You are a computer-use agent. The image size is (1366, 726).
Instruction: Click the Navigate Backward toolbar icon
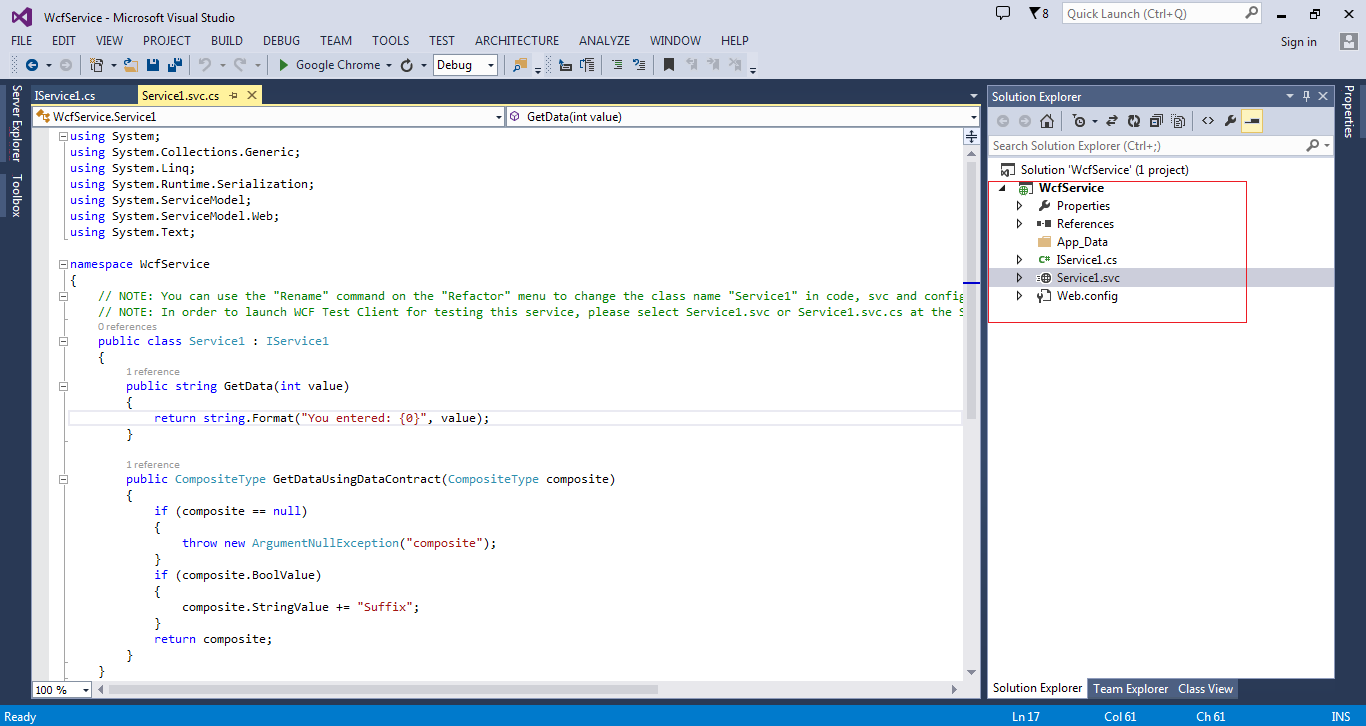[32, 65]
